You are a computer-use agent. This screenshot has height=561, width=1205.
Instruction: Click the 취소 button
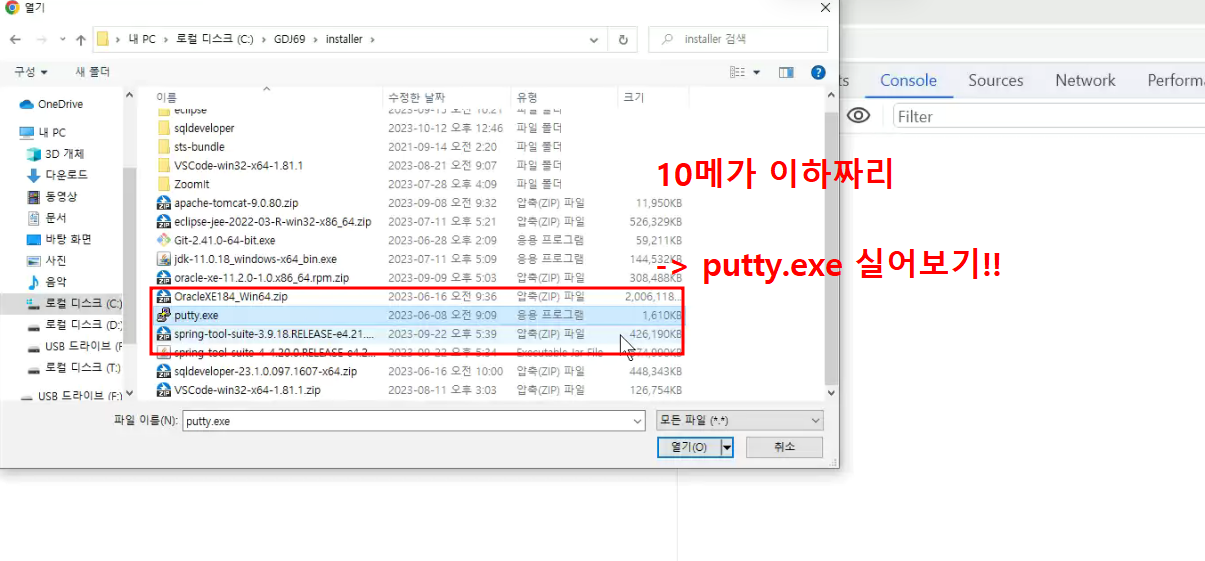[x=784, y=447]
